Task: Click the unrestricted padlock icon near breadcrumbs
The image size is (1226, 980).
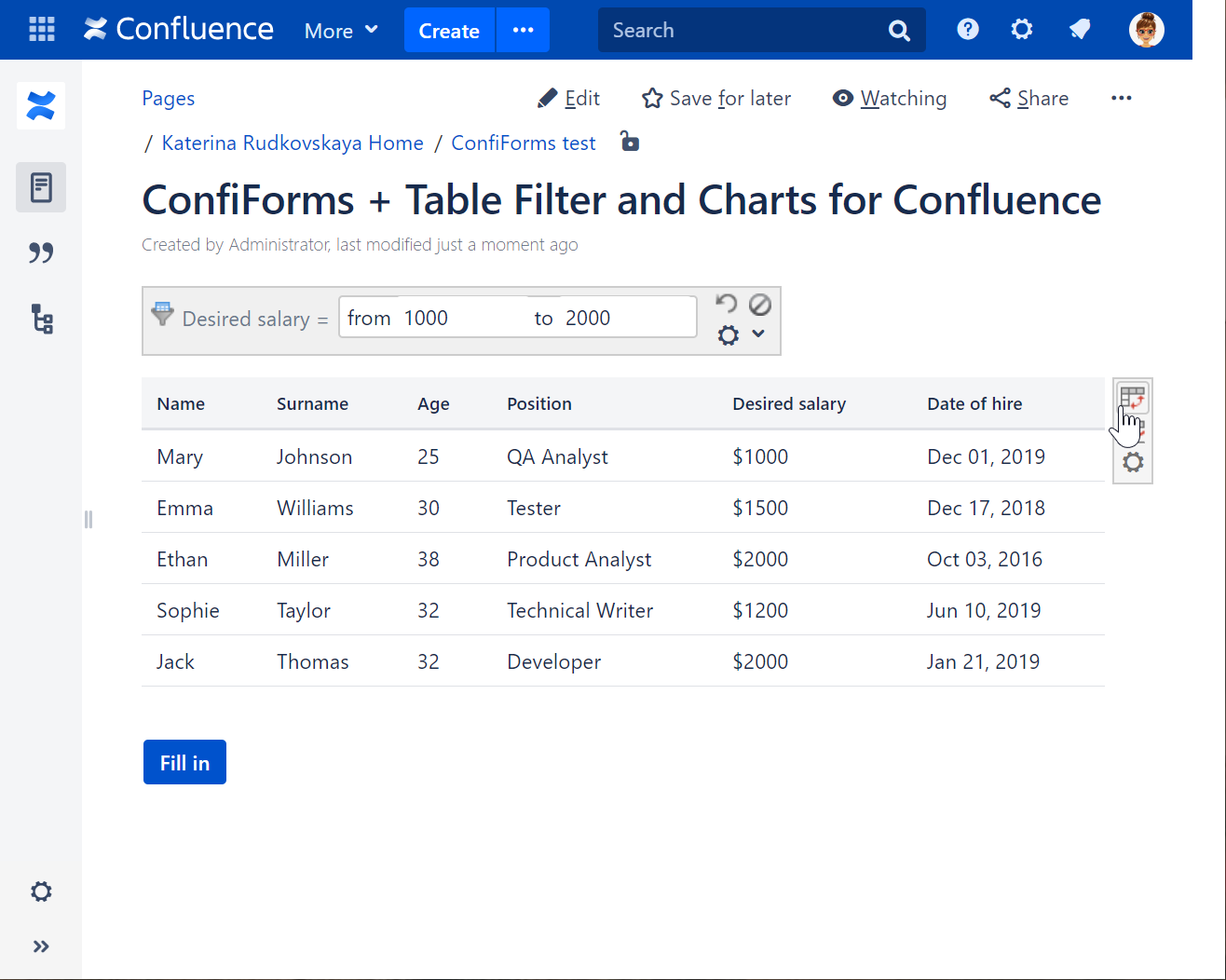Action: point(629,142)
